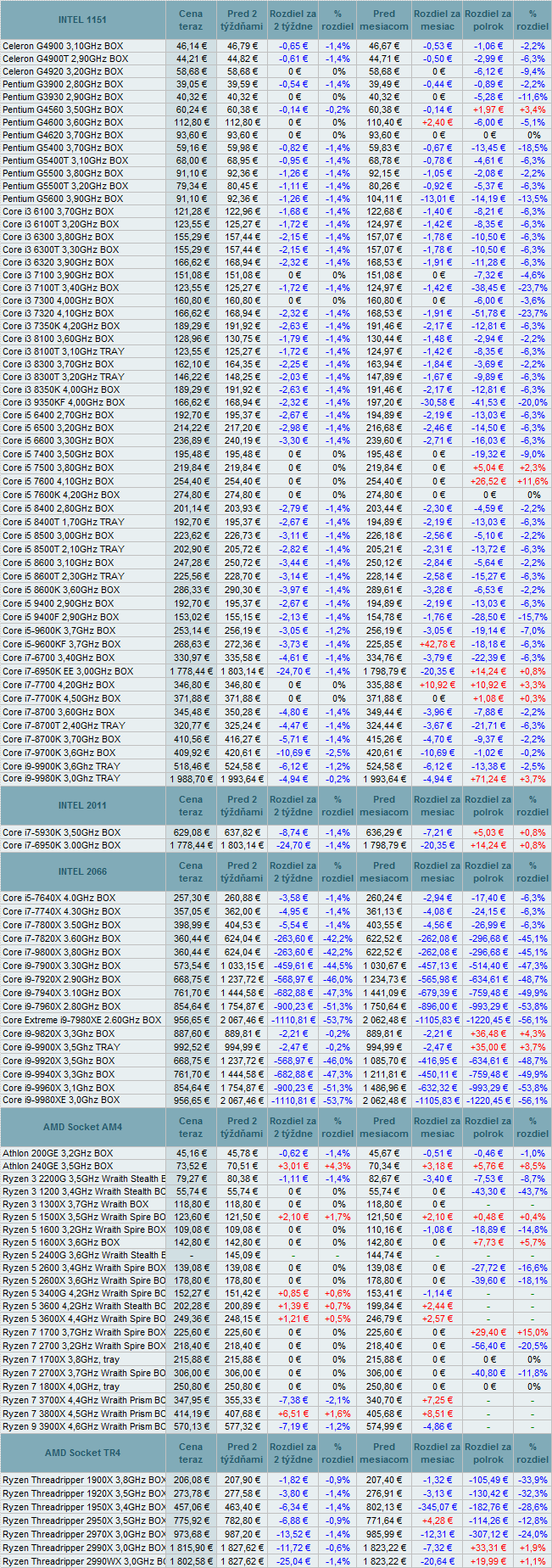
Task: Click the INTEL 1151 section header
Action: (x=82, y=20)
